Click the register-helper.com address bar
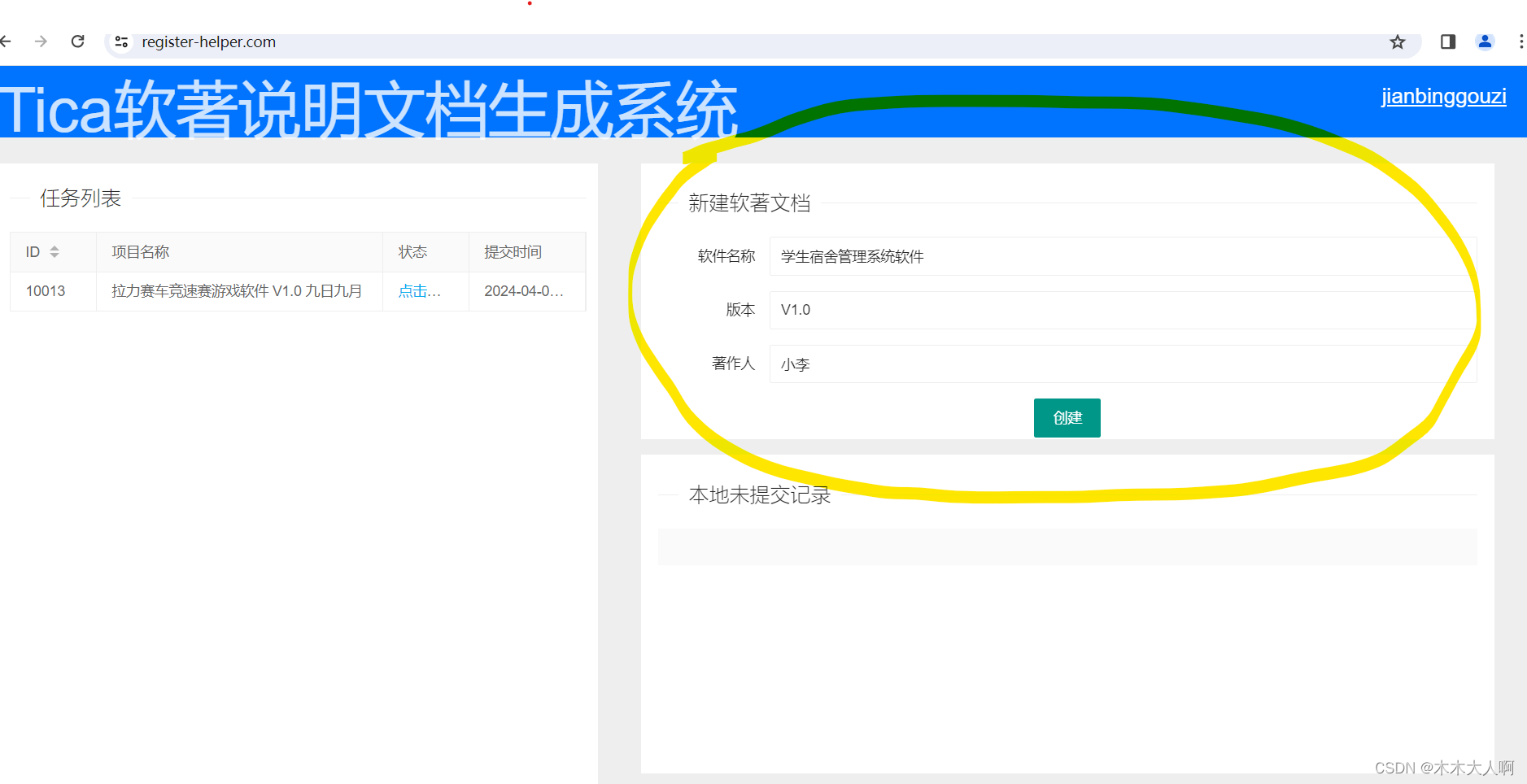Image resolution: width=1527 pixels, height=784 pixels. coord(761,41)
